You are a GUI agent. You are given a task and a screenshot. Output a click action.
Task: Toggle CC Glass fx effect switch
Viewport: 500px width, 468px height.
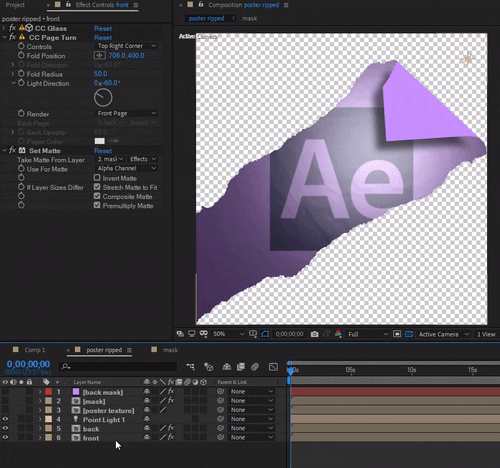click(x=12, y=28)
